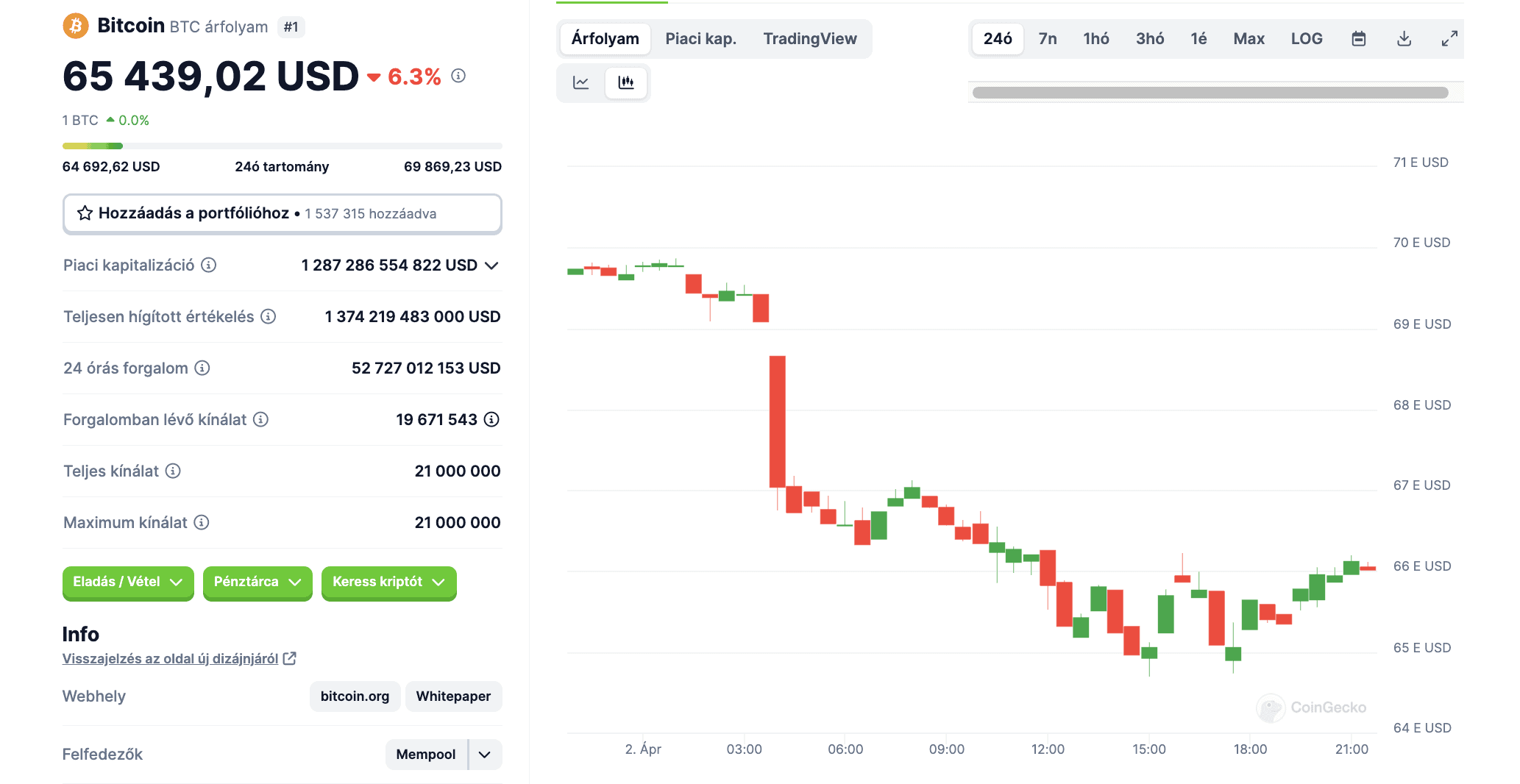Open info icon next to 6.3% change
Image resolution: width=1520 pixels, height=784 pixels.
458,76
